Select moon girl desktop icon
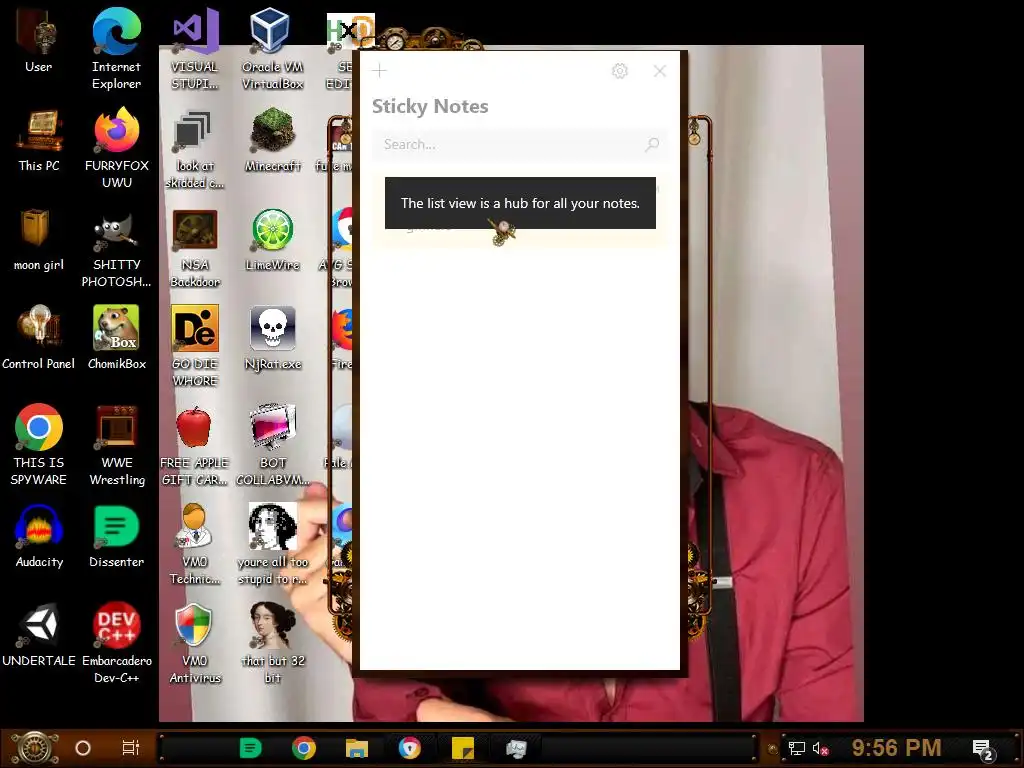Screen dimensions: 1024x768 [x=39, y=240]
